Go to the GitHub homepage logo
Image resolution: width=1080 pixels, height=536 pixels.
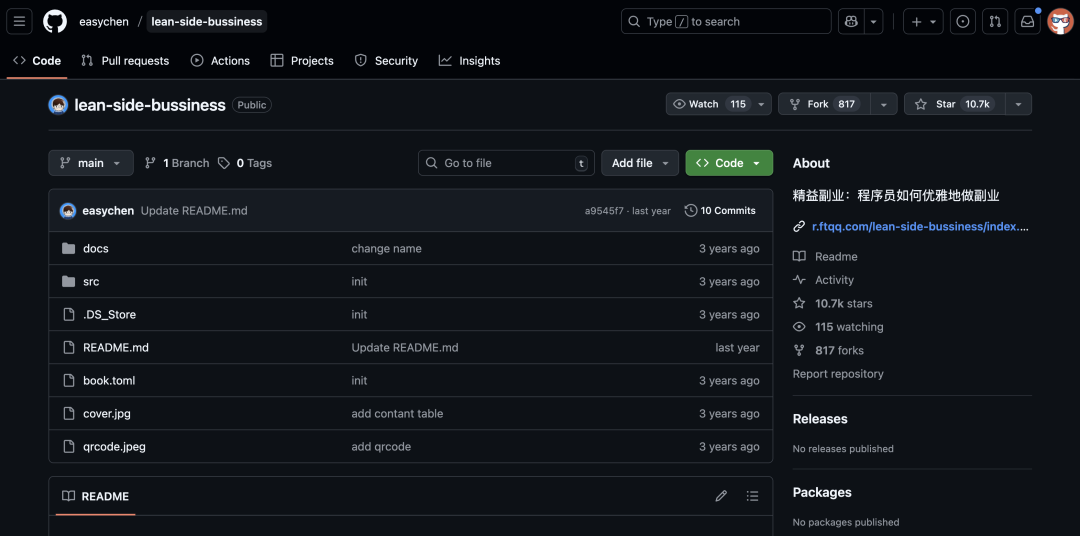click(x=55, y=21)
